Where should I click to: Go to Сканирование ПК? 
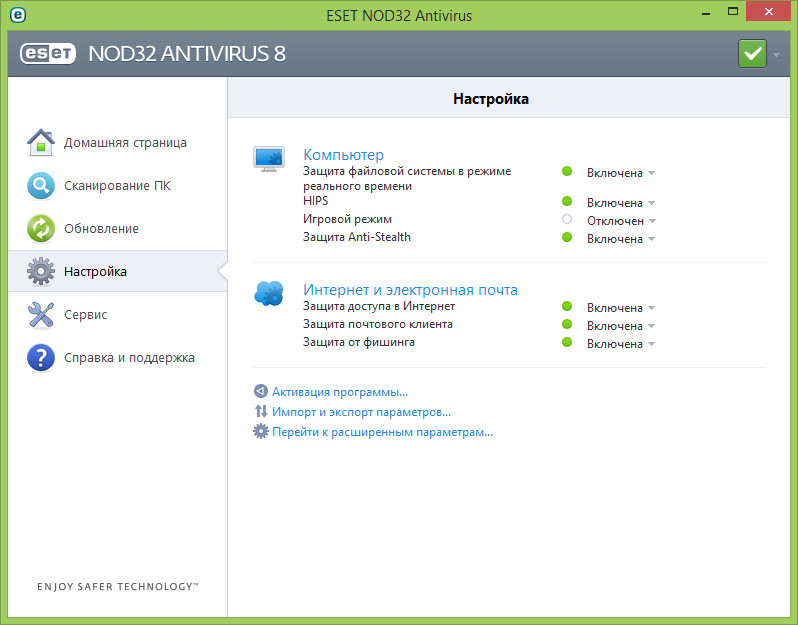coord(118,185)
